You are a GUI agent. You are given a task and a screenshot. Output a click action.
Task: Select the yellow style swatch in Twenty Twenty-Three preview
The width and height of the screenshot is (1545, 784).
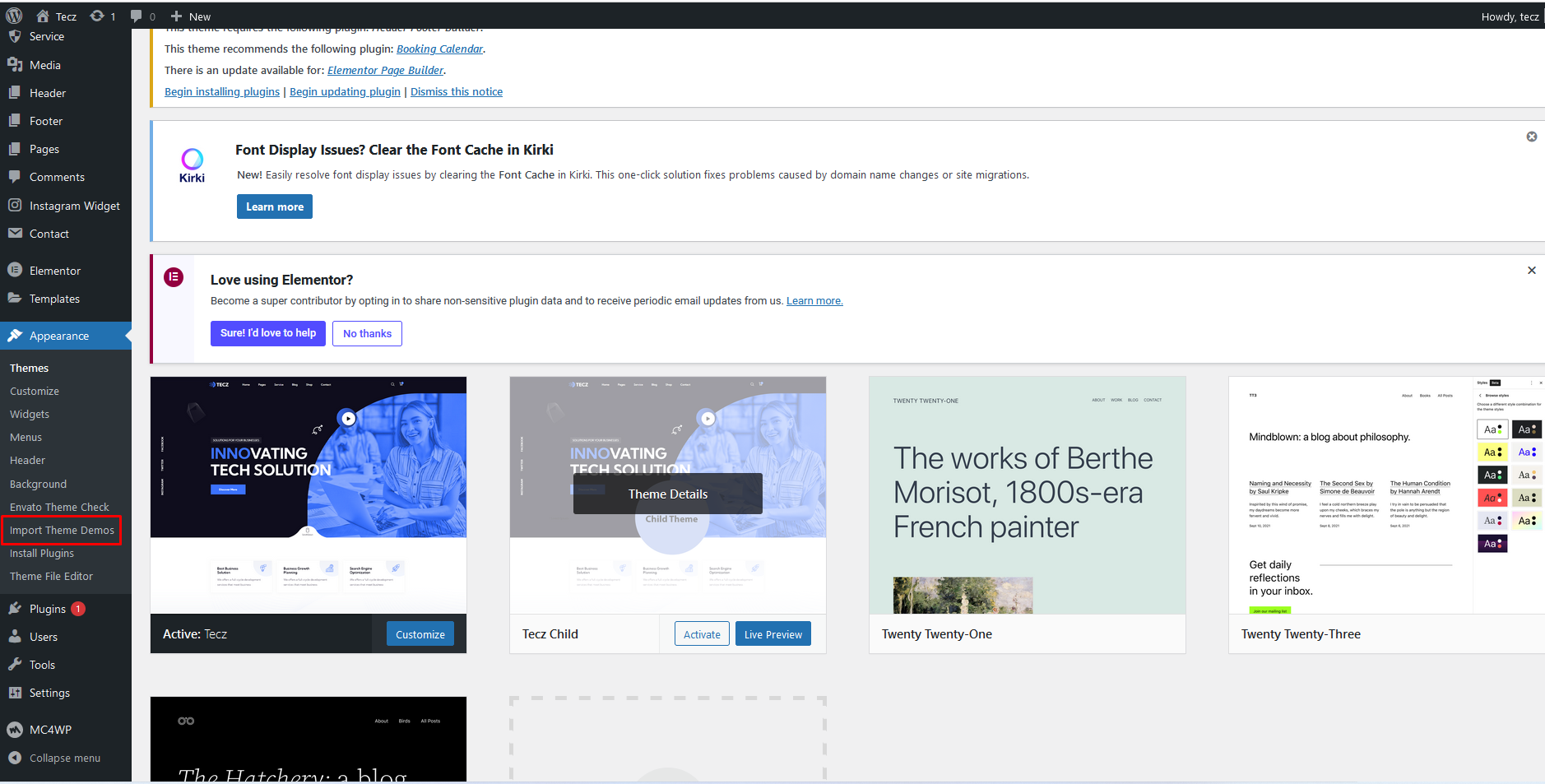(1492, 452)
